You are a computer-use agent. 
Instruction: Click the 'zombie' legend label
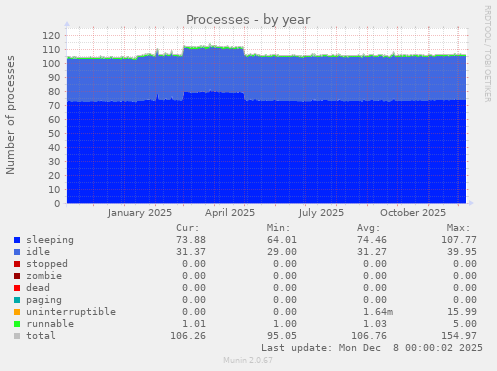coord(44,276)
